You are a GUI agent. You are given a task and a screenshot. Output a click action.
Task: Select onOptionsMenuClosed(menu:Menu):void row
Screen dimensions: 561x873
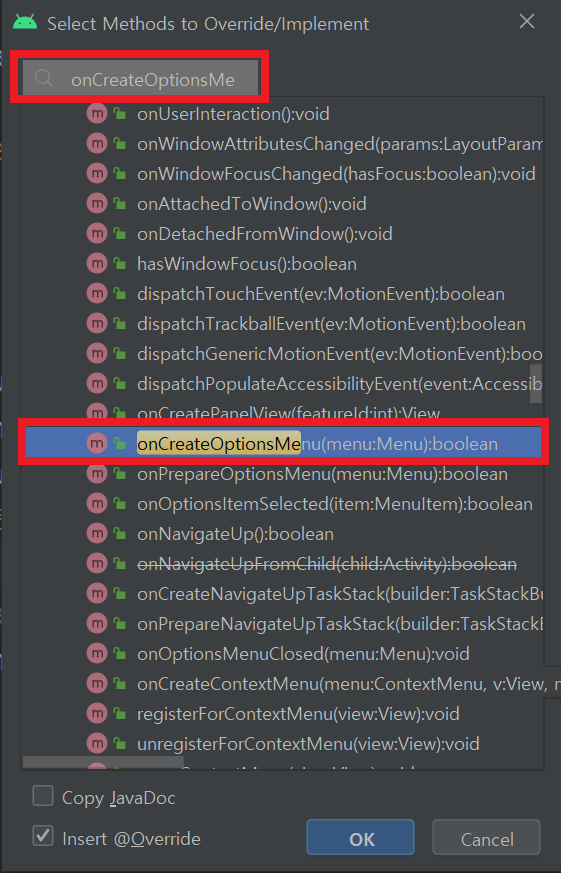[282, 654]
